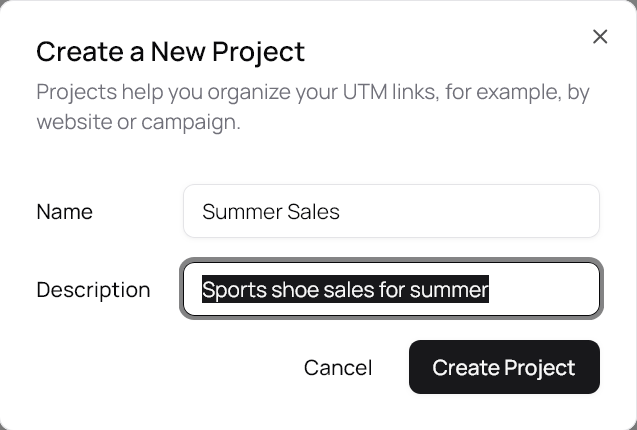Viewport: 637px width, 430px height.
Task: Dismiss the dialog with the X icon
Action: (600, 37)
